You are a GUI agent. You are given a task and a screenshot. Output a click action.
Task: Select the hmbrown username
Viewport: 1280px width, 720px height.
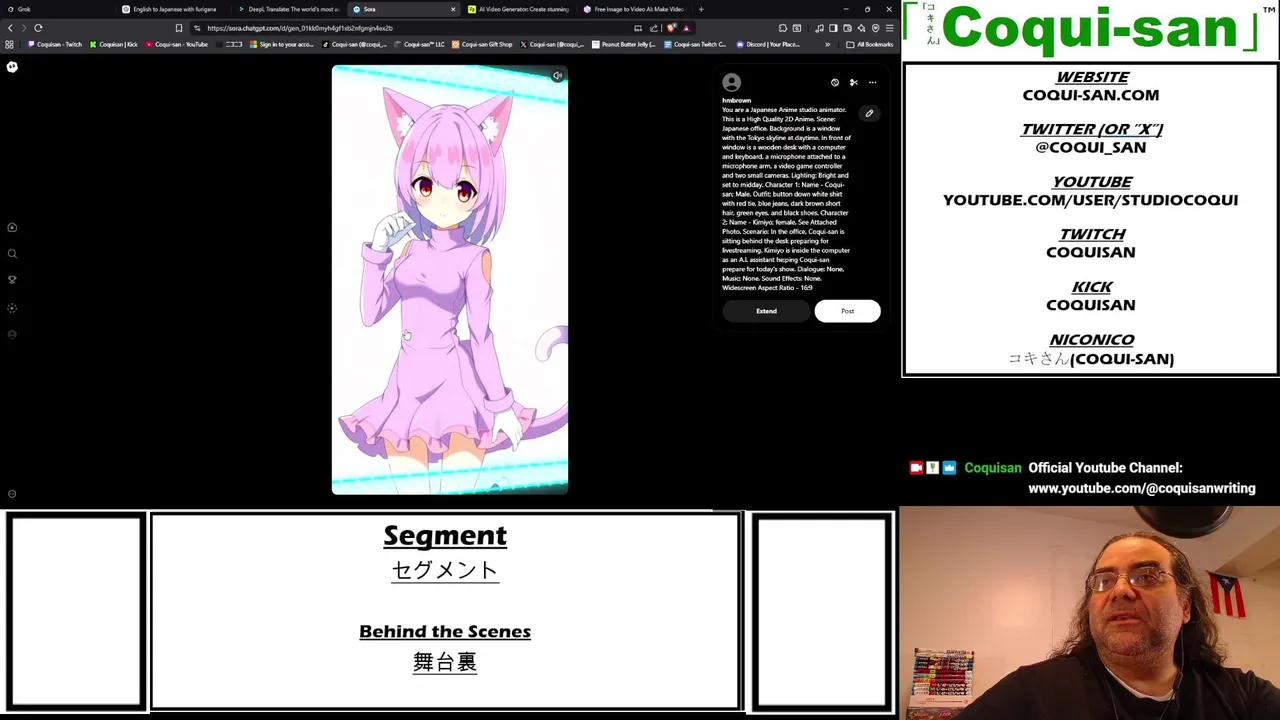[x=736, y=101]
